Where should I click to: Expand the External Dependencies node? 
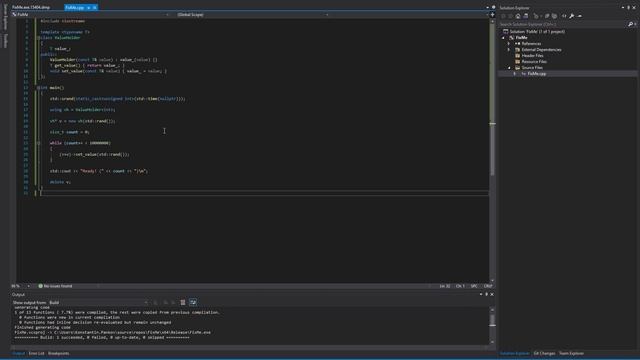[x=509, y=50]
